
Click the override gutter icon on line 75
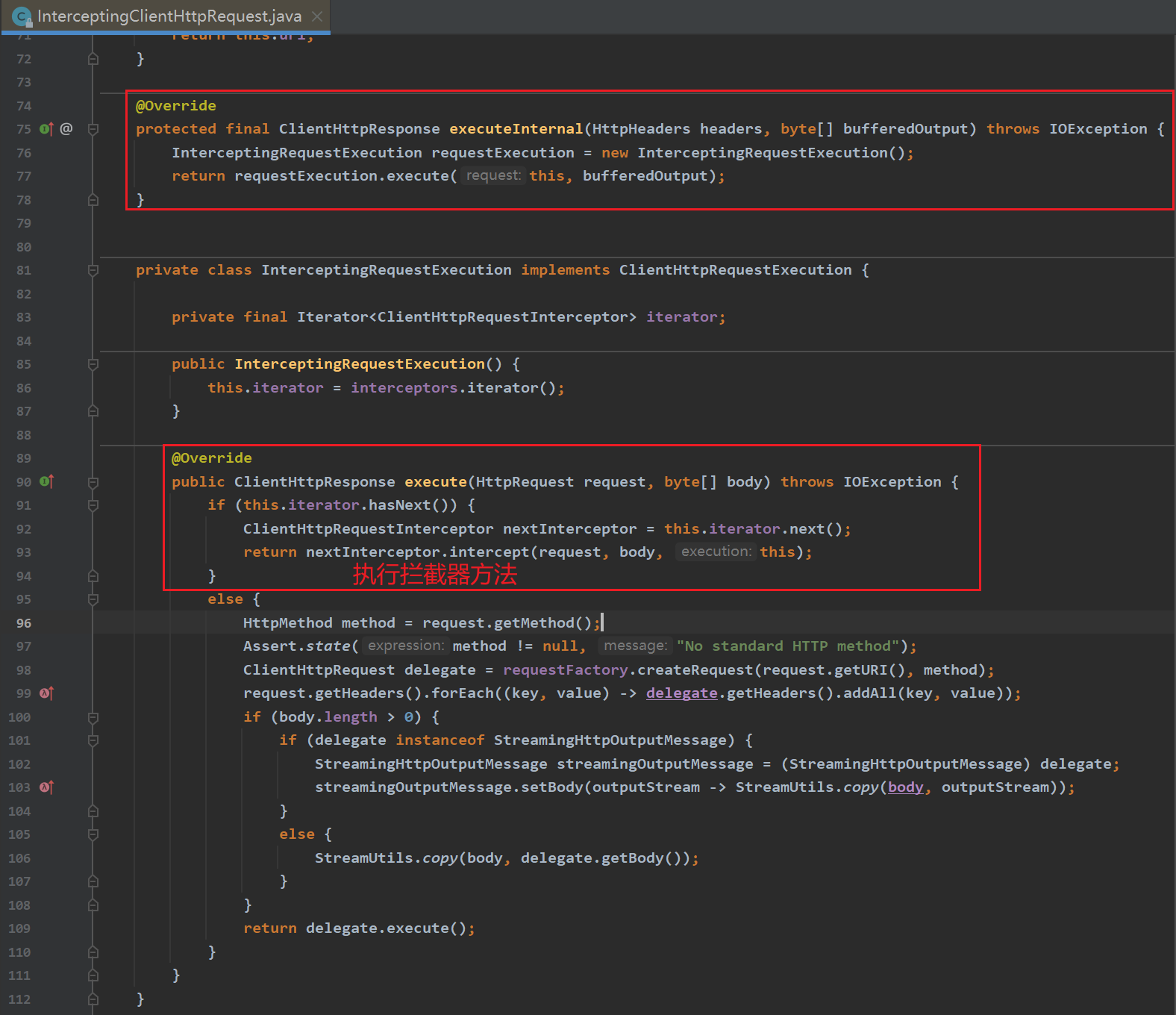[x=46, y=129]
